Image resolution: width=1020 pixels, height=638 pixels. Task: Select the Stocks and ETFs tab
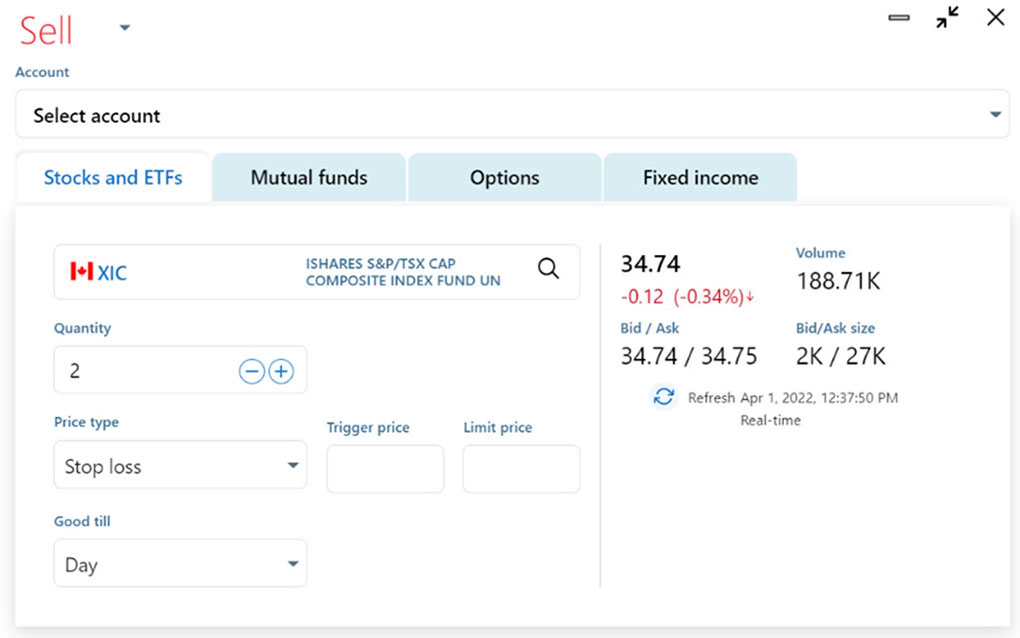113,178
